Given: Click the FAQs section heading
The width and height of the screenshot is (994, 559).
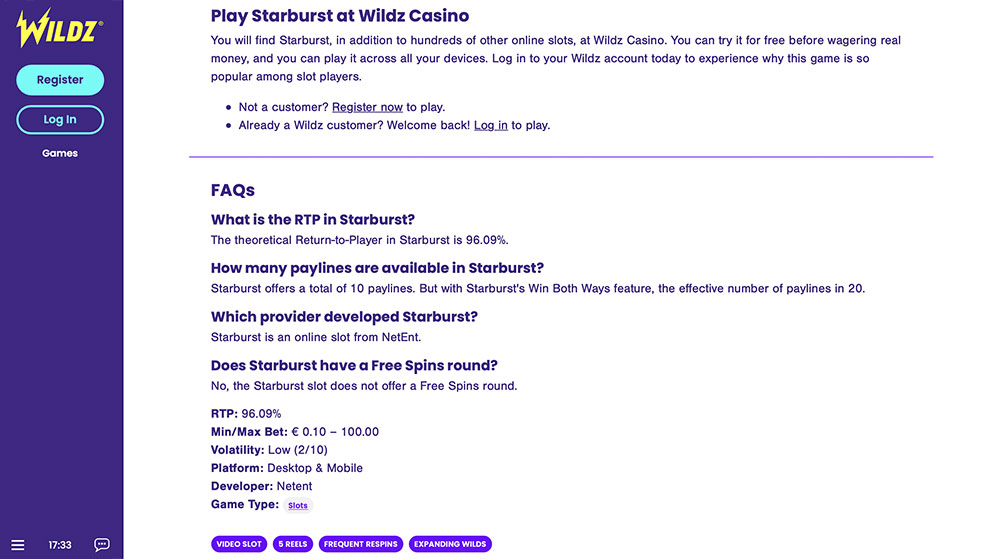Looking at the screenshot, I should tap(233, 190).
